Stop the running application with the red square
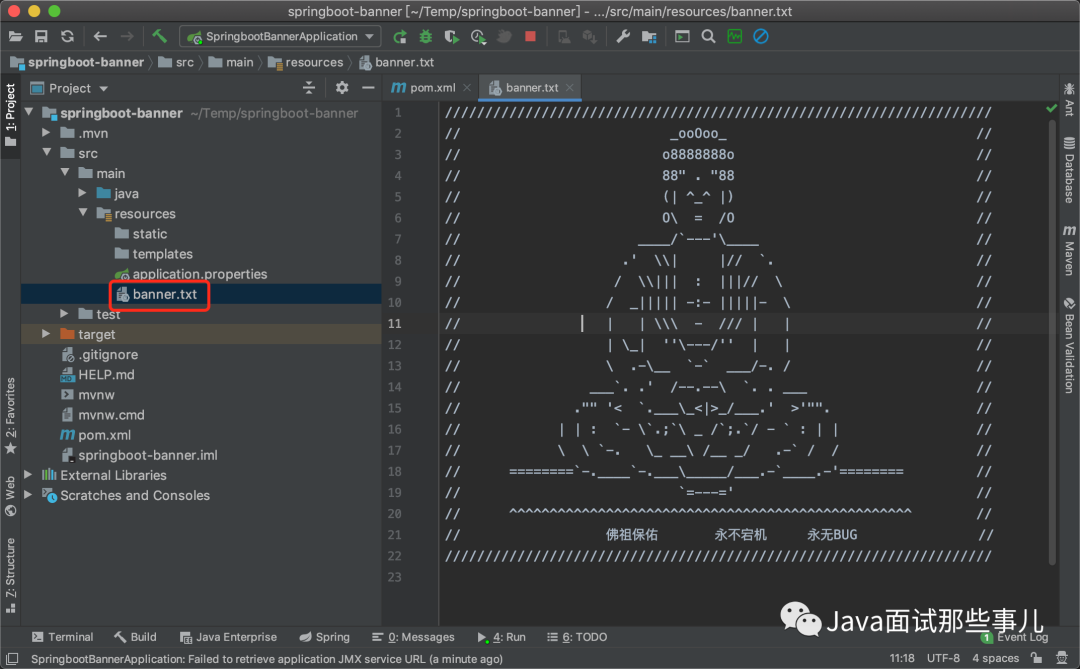 pos(530,37)
